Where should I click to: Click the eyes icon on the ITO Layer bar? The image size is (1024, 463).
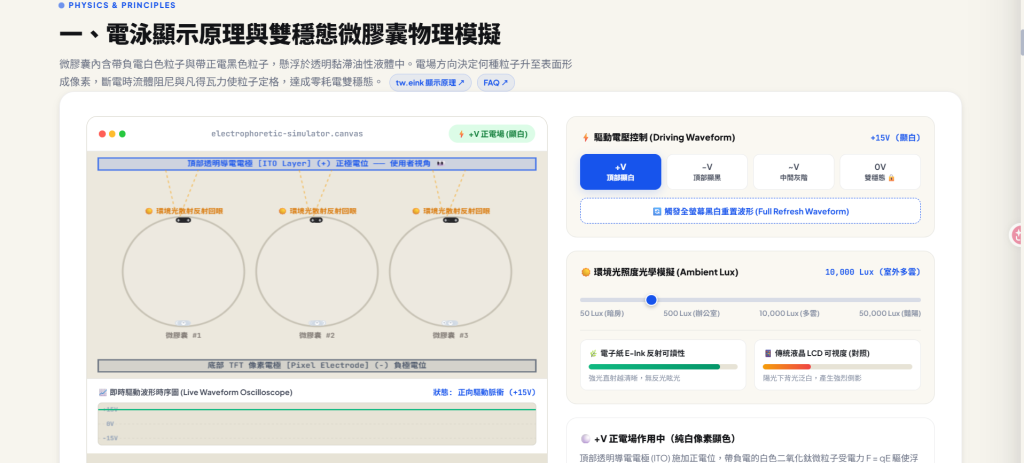coord(440,164)
